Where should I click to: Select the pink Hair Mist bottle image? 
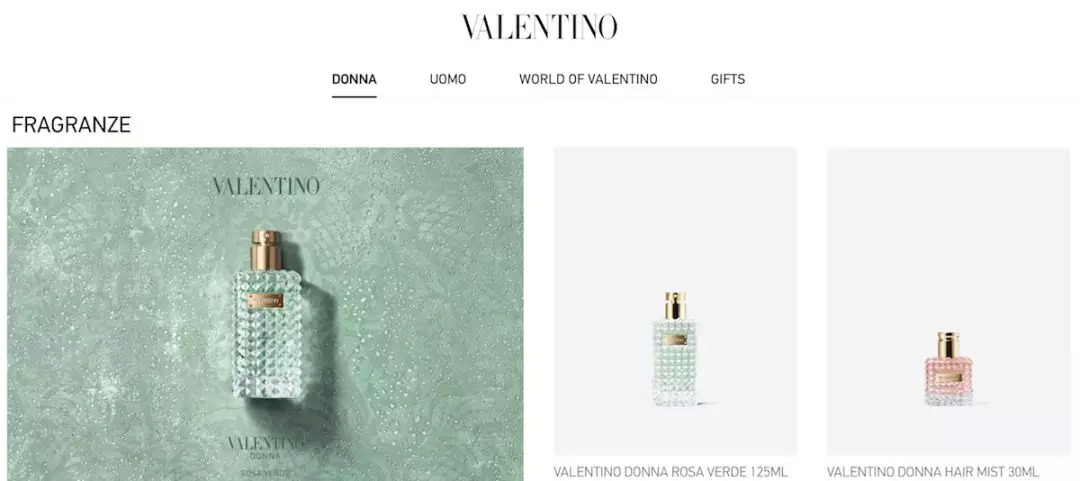click(948, 369)
